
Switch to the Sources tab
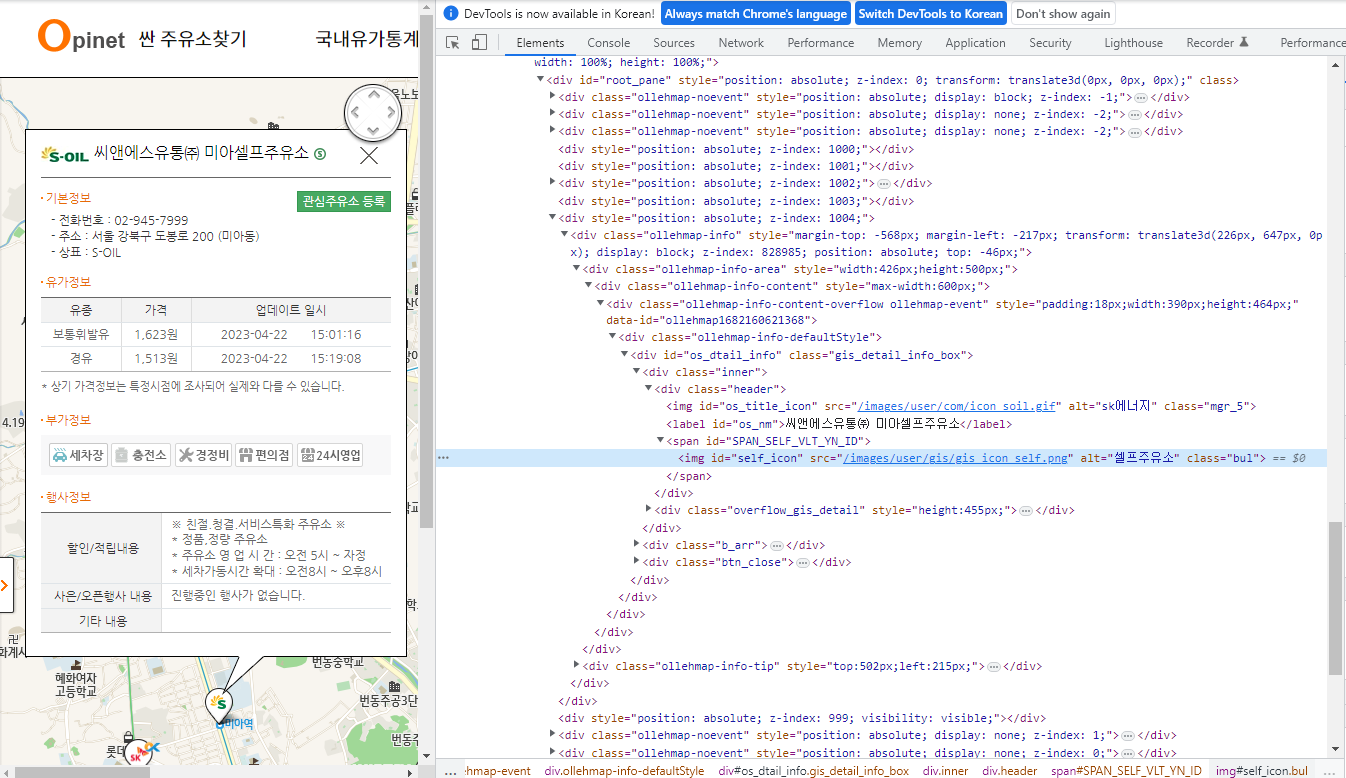coord(674,43)
